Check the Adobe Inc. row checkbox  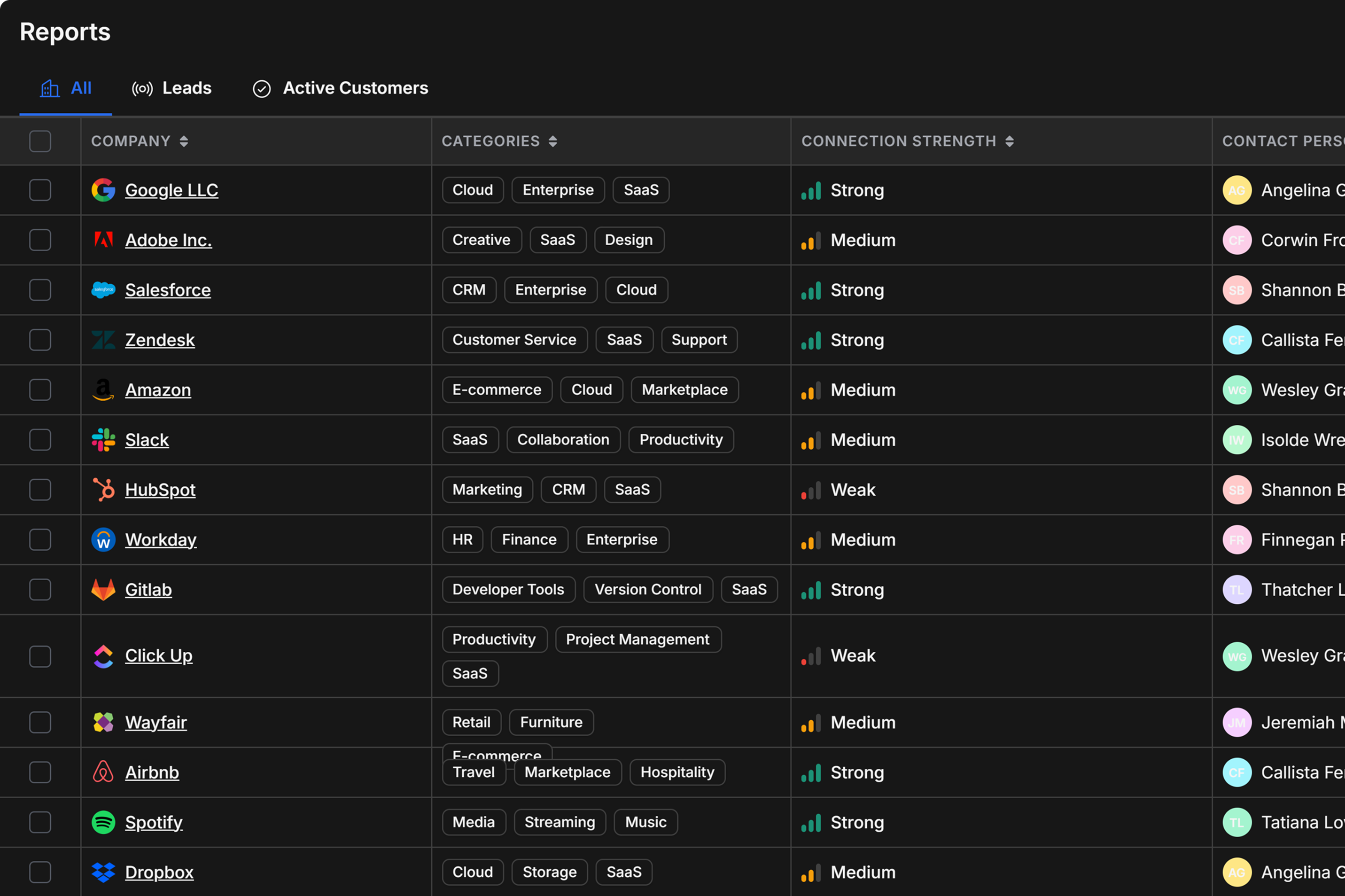point(40,240)
